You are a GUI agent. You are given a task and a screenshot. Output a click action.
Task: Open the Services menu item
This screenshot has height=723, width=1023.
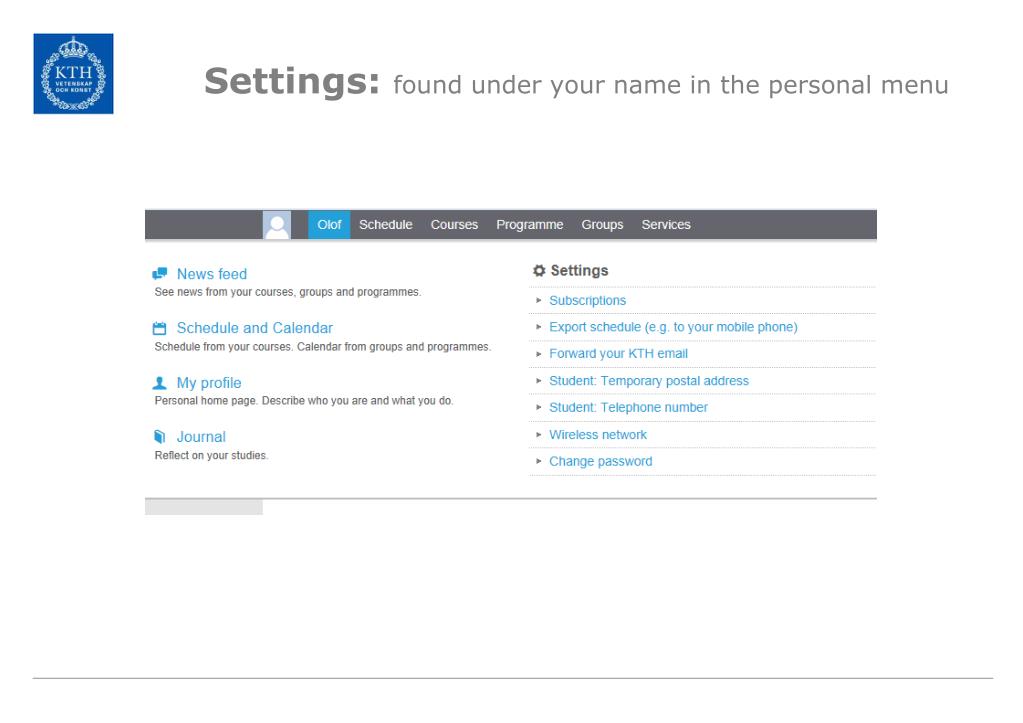tap(665, 225)
